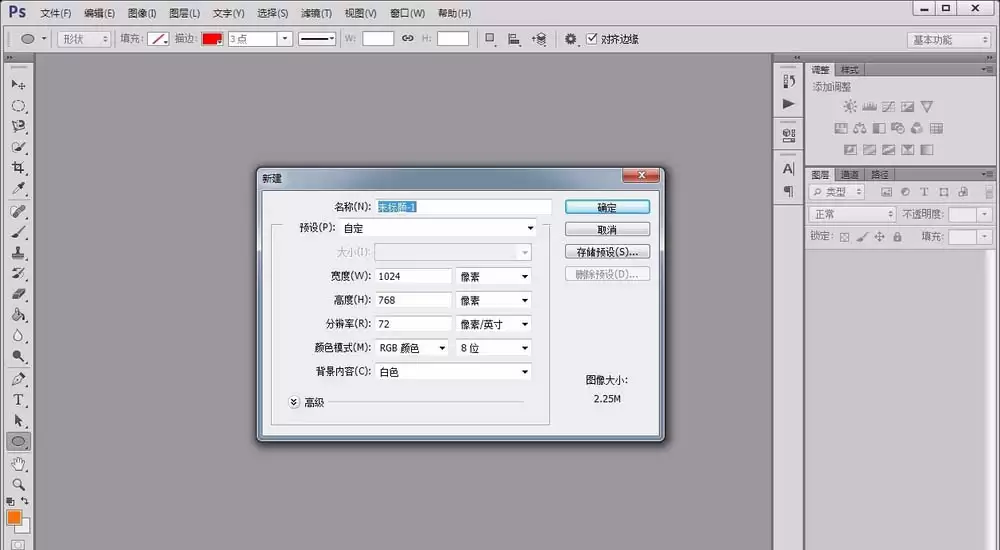Click the 存储预设(S)... button
Image resolution: width=1000 pixels, height=550 pixels.
(607, 251)
